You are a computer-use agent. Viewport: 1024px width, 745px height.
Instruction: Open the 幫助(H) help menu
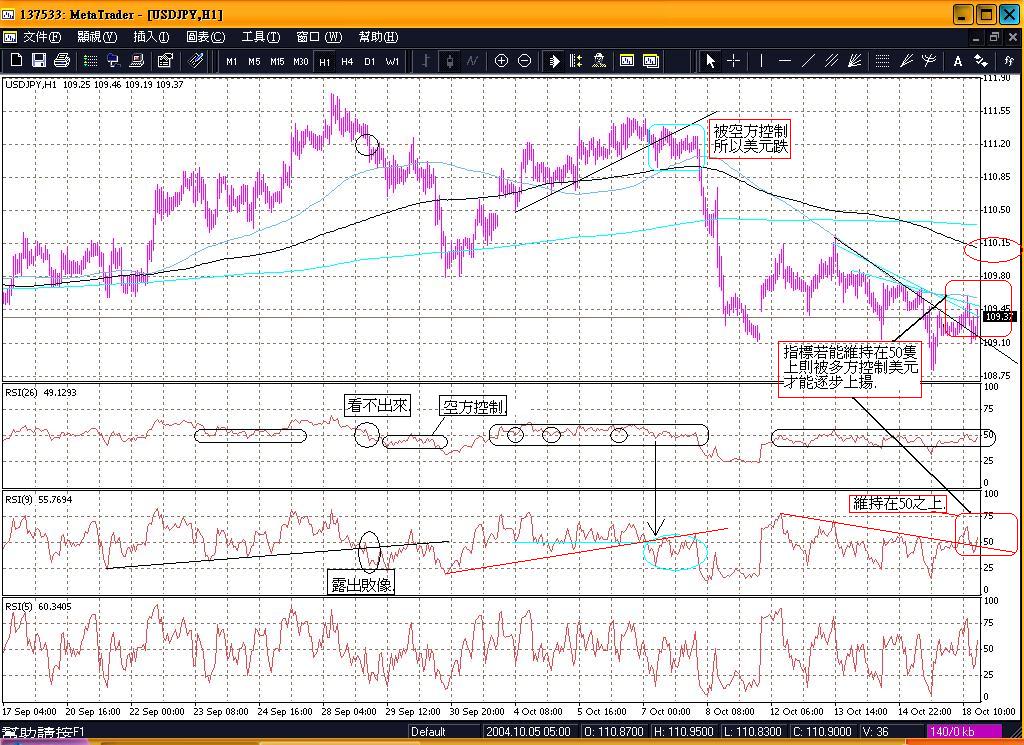click(x=378, y=37)
